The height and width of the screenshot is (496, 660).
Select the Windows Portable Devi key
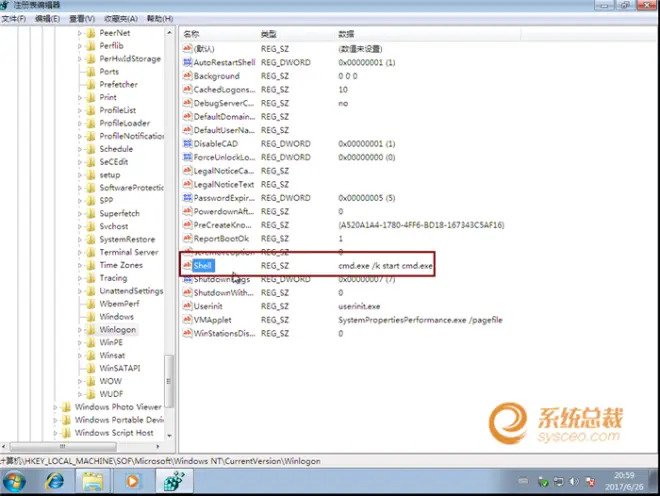[x=119, y=420]
